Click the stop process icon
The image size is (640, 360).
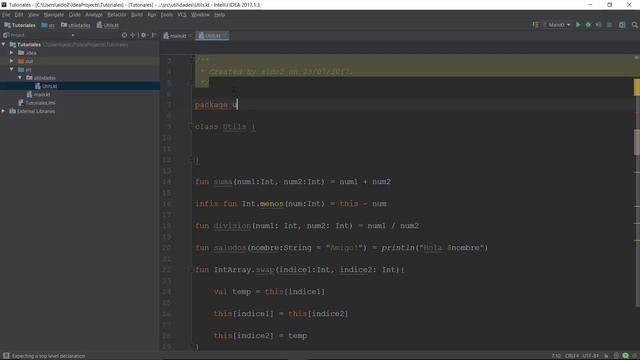(x=609, y=25)
